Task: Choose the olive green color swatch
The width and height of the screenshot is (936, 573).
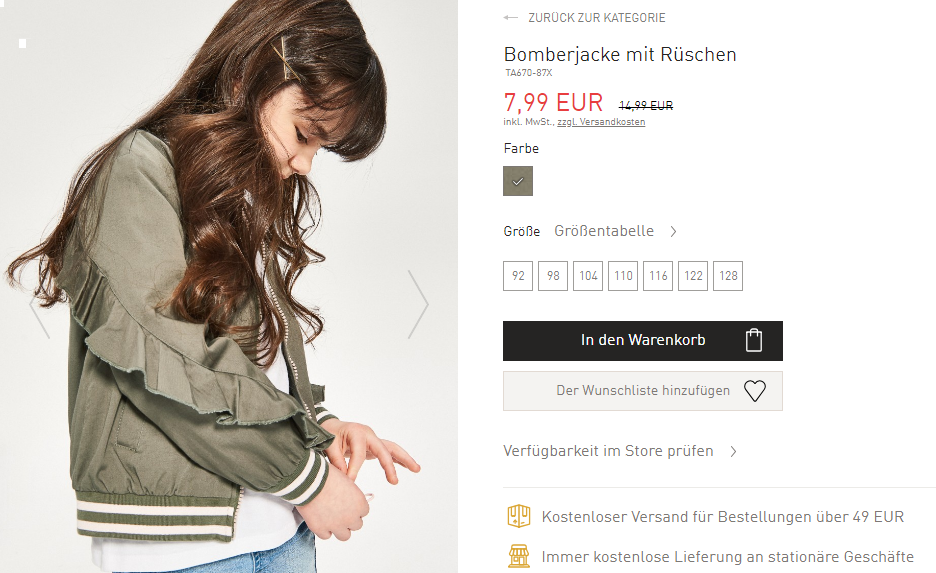Action: tap(518, 181)
